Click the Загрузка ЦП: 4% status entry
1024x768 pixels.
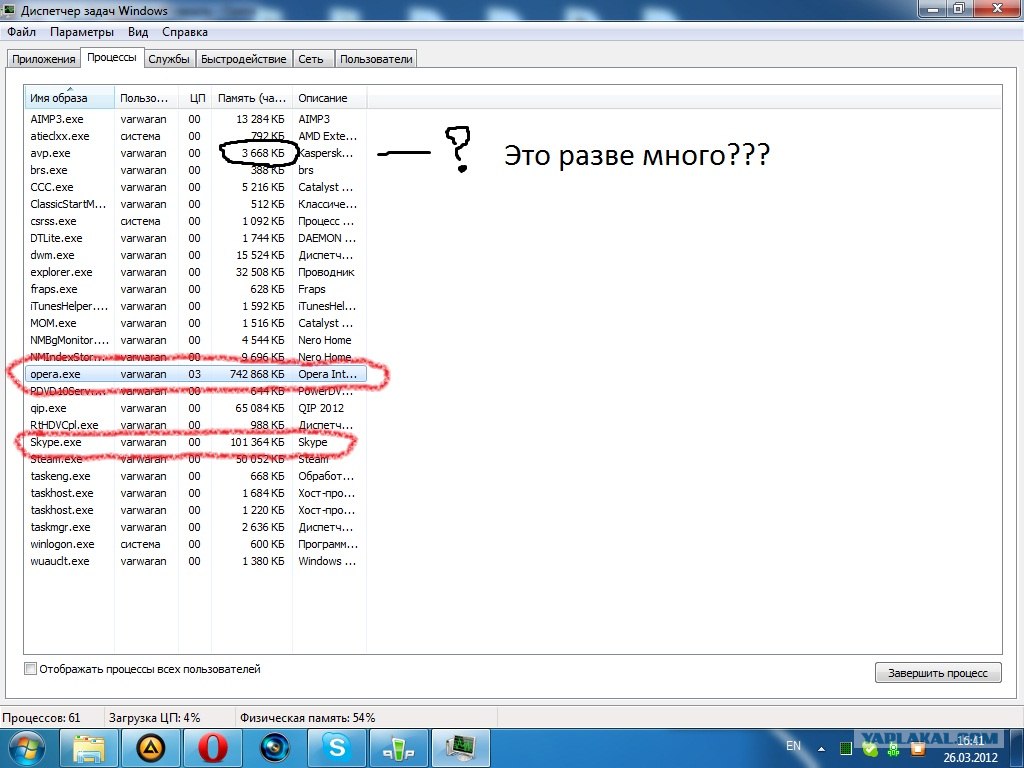pyautogui.click(x=155, y=718)
